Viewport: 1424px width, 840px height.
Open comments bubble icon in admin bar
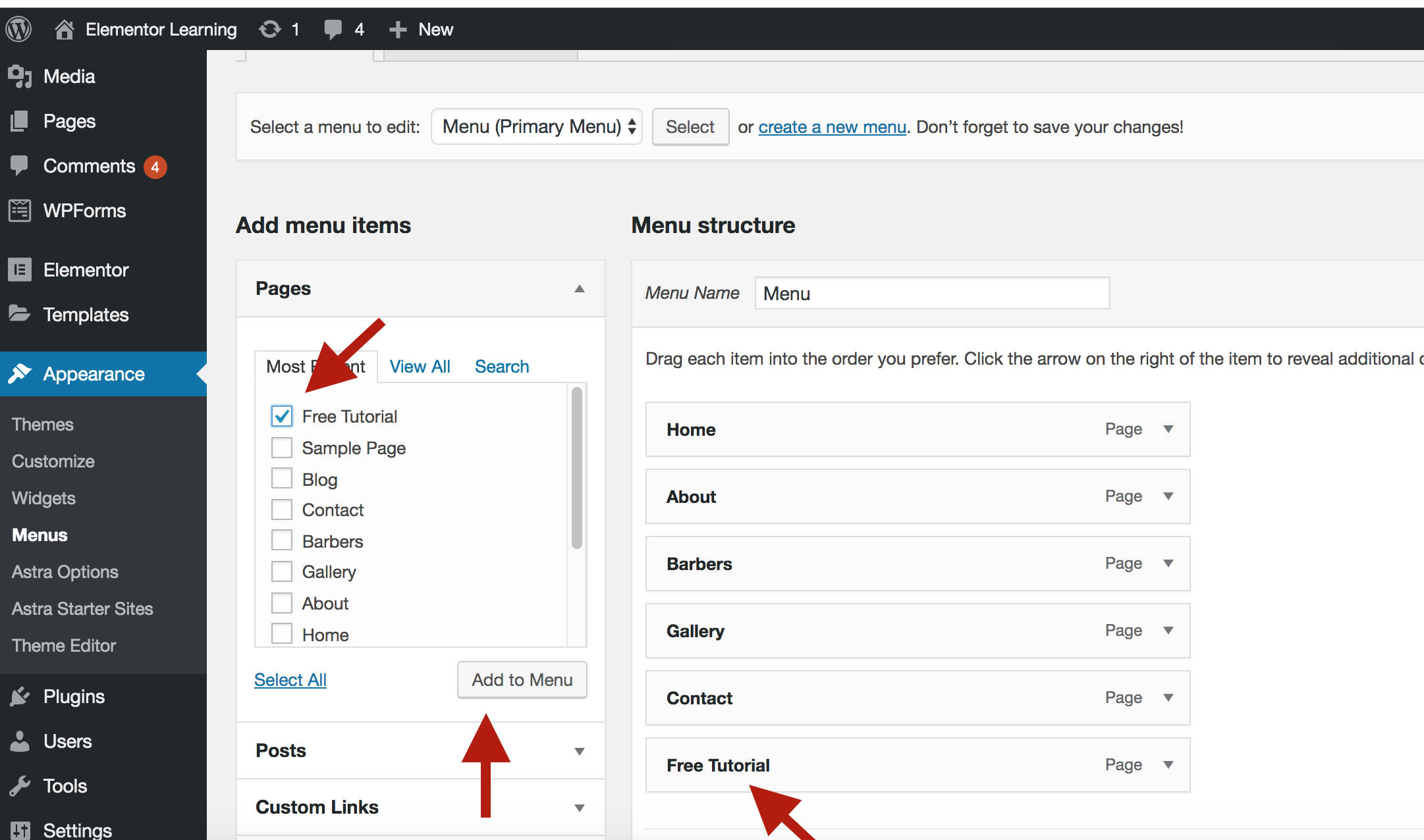tap(333, 29)
